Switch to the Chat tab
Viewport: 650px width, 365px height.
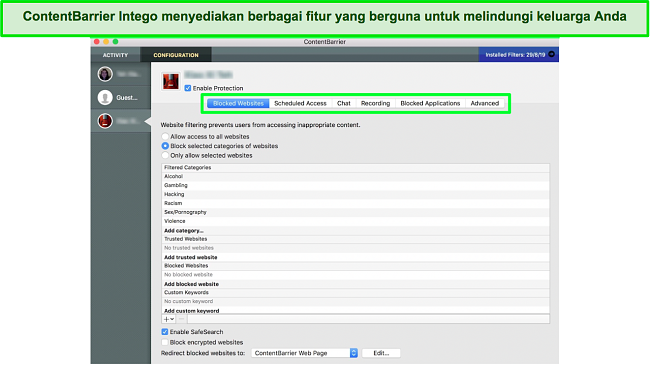pos(344,103)
